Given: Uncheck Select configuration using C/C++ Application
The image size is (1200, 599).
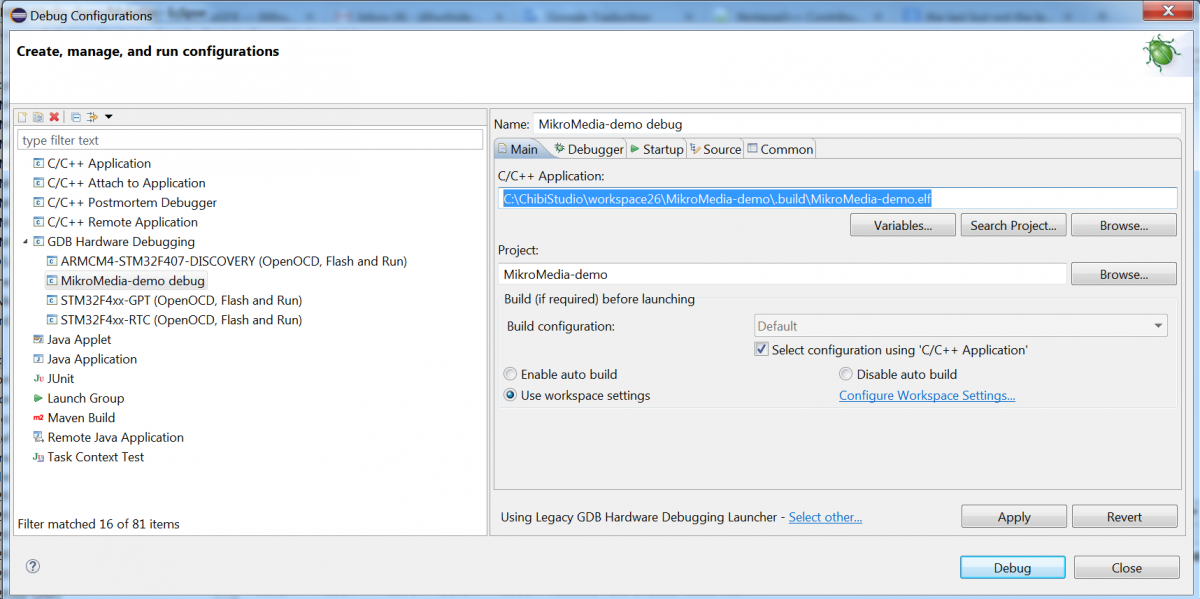Looking at the screenshot, I should pos(762,349).
